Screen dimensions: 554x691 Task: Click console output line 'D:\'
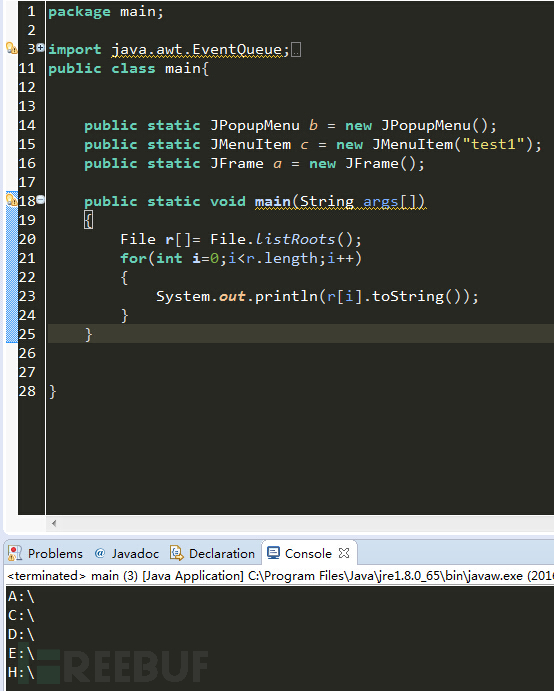coord(21,635)
